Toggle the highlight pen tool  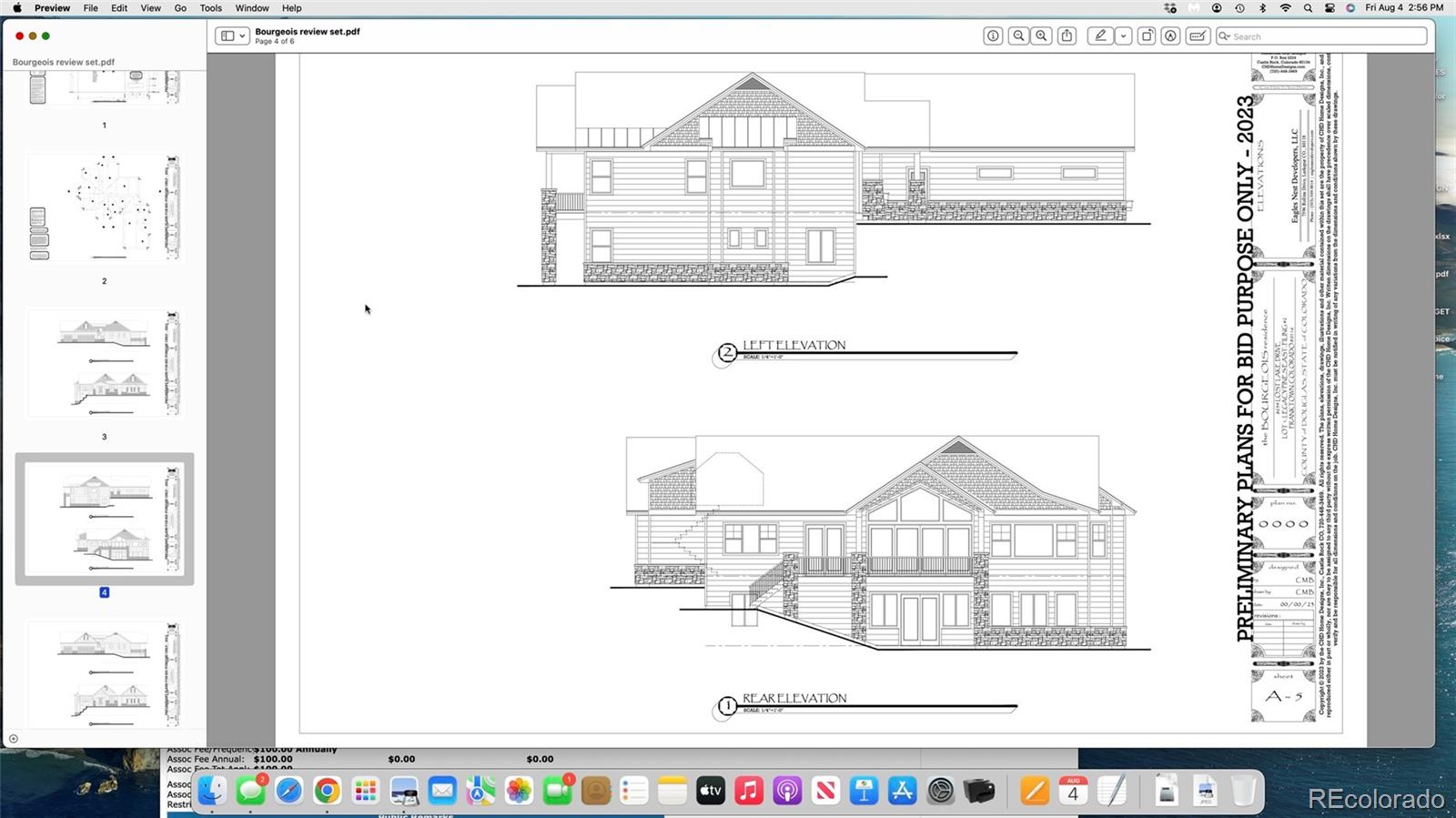[1100, 36]
